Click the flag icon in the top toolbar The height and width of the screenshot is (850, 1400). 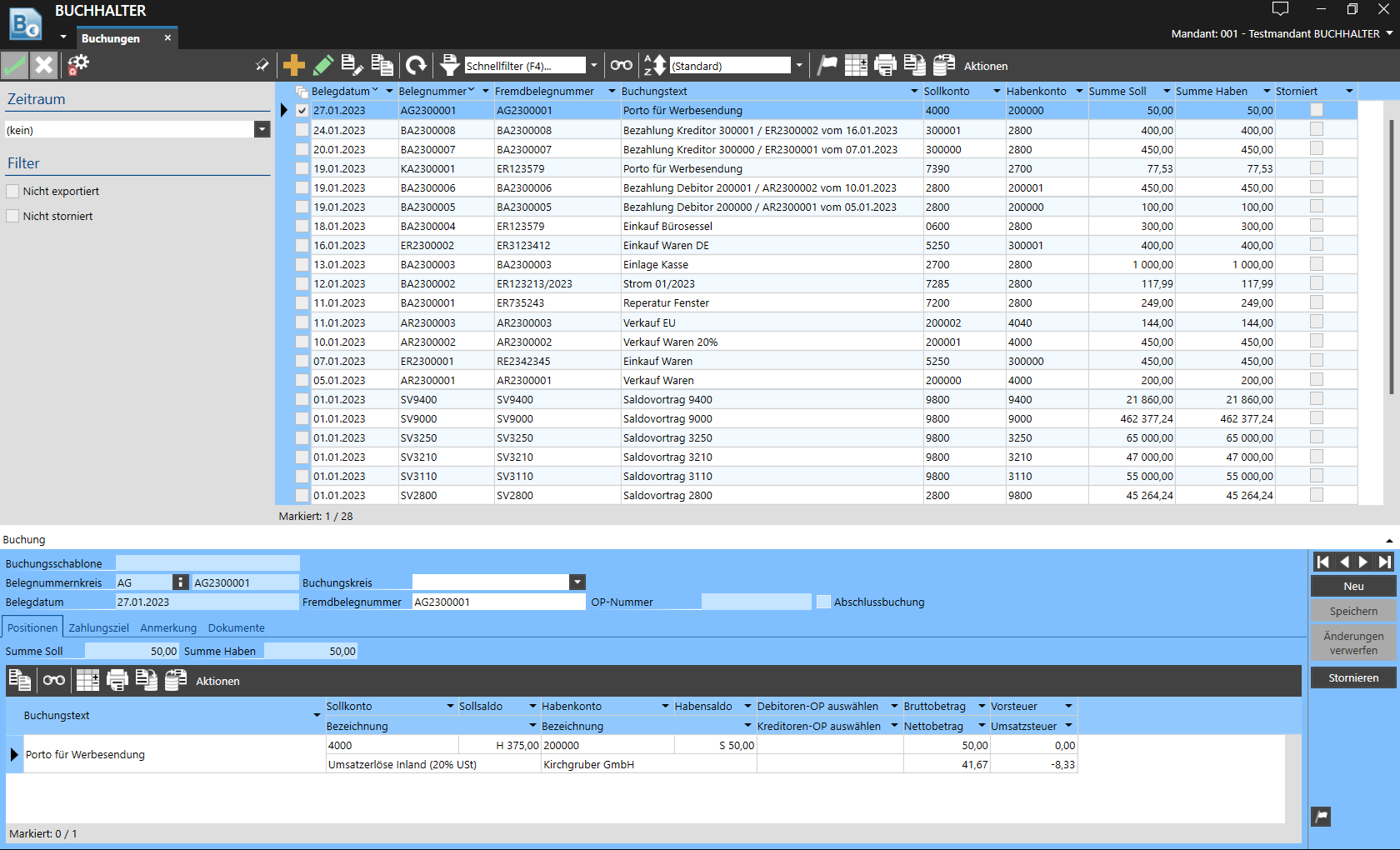(827, 65)
